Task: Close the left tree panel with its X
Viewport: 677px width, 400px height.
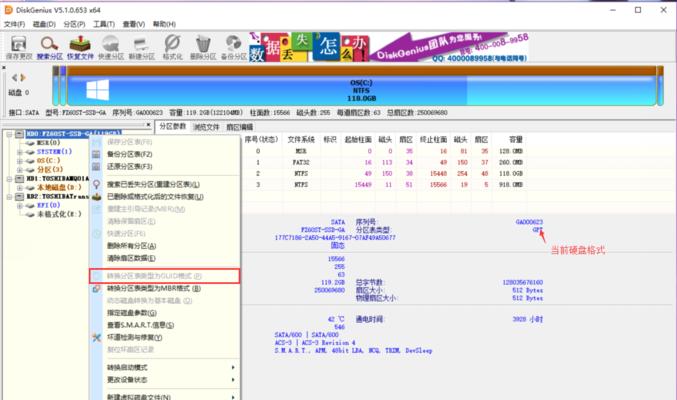Action: click(x=149, y=125)
